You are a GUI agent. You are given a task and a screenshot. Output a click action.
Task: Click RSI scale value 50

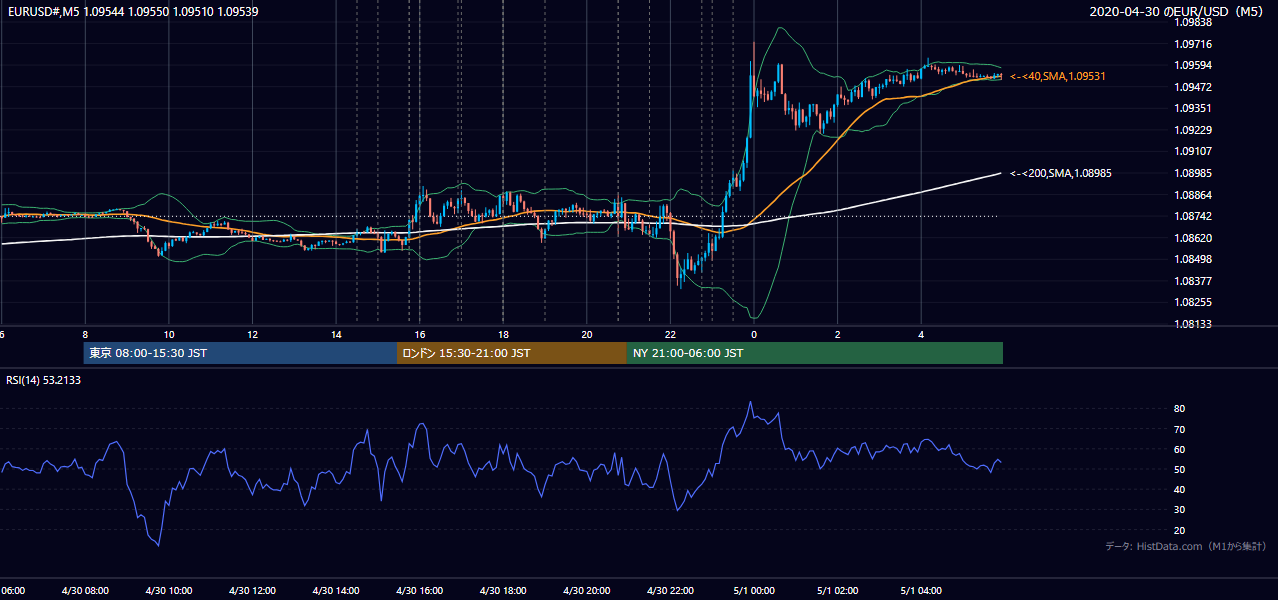1179,469
